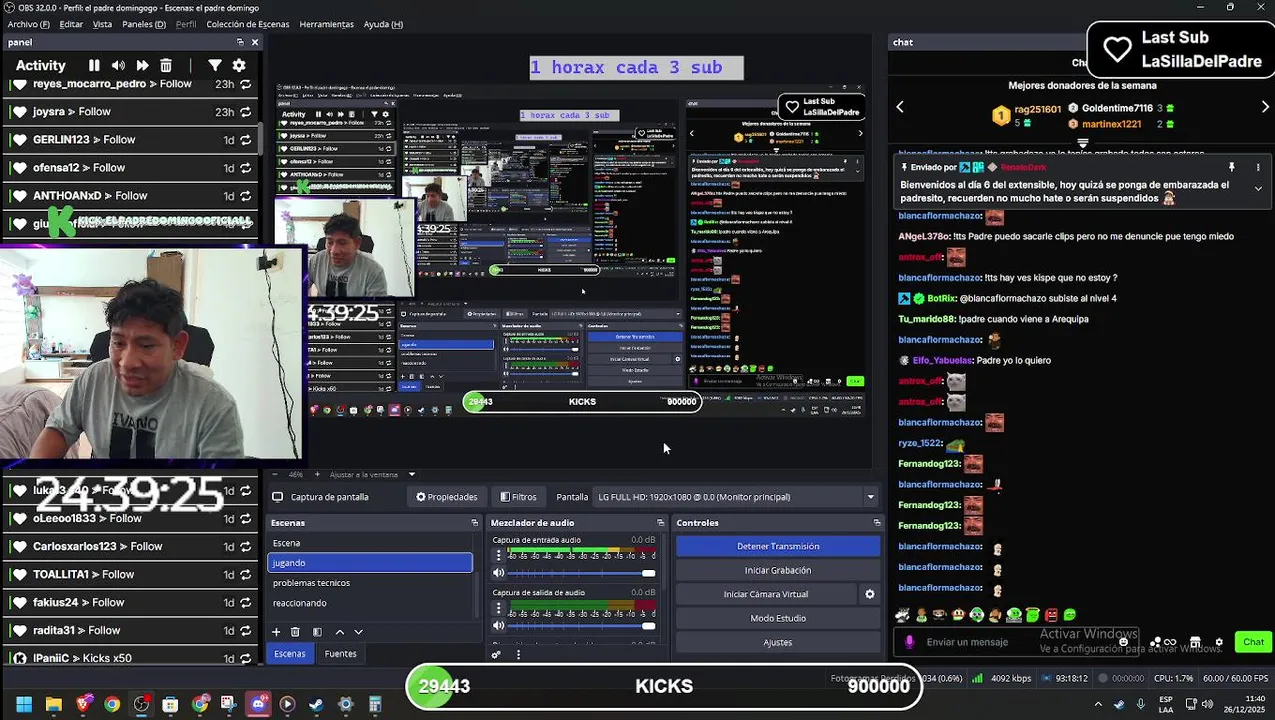
Task: Switch to the Fuentes tab
Action: click(x=340, y=654)
